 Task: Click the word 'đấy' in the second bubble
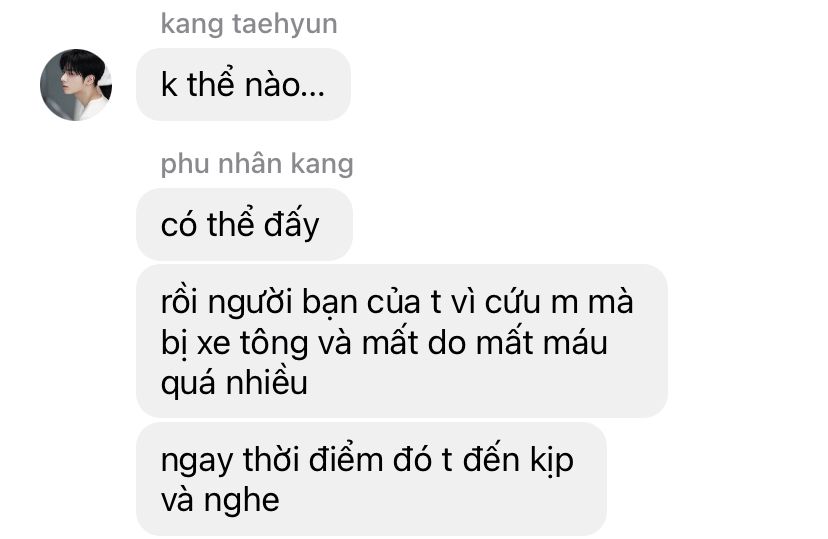(x=291, y=224)
